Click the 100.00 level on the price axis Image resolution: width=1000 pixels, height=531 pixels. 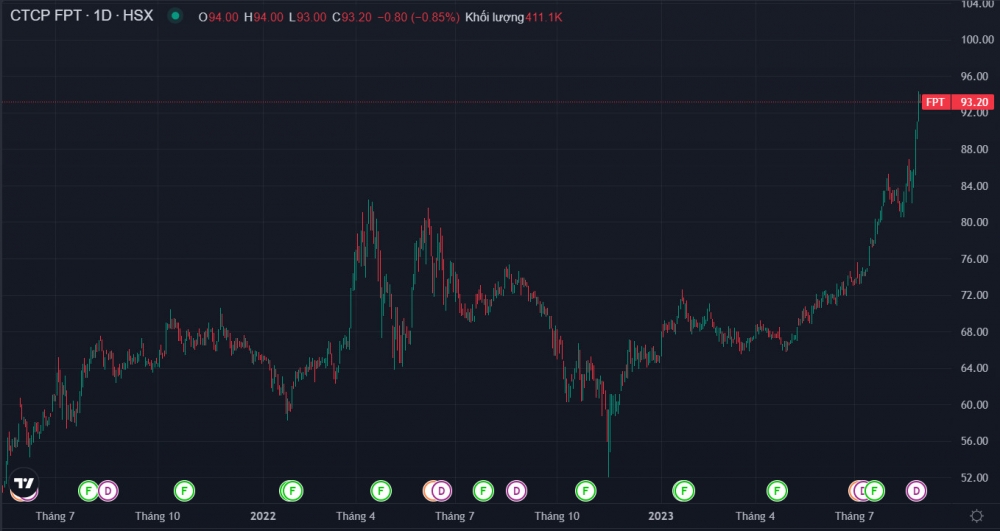(x=973, y=40)
